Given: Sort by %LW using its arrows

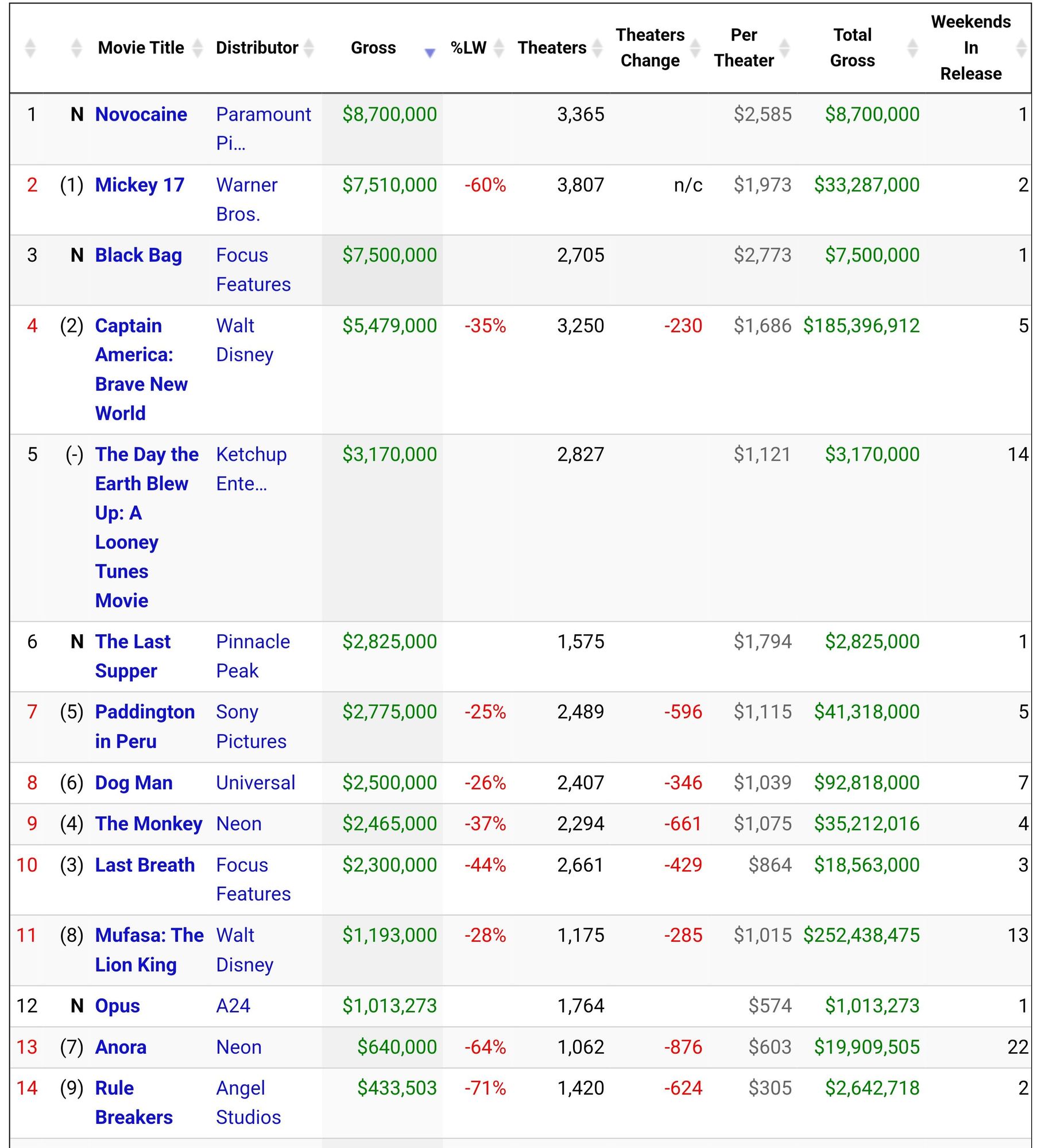Looking at the screenshot, I should point(499,48).
